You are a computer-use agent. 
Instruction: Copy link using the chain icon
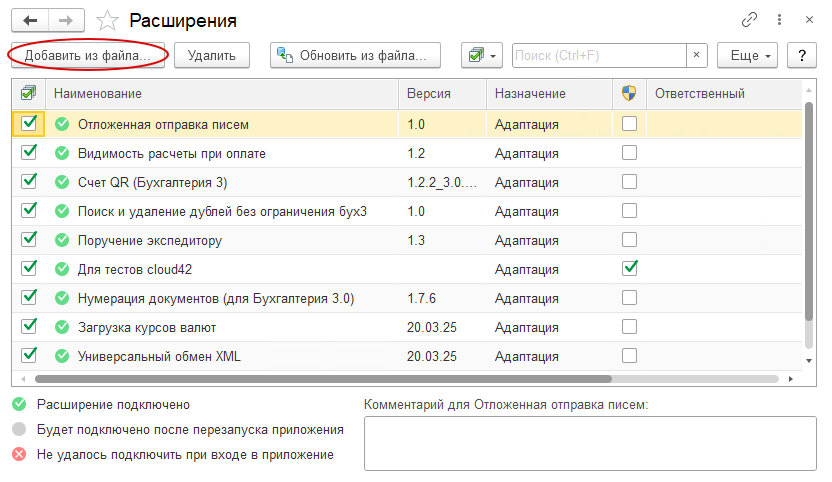point(749,20)
